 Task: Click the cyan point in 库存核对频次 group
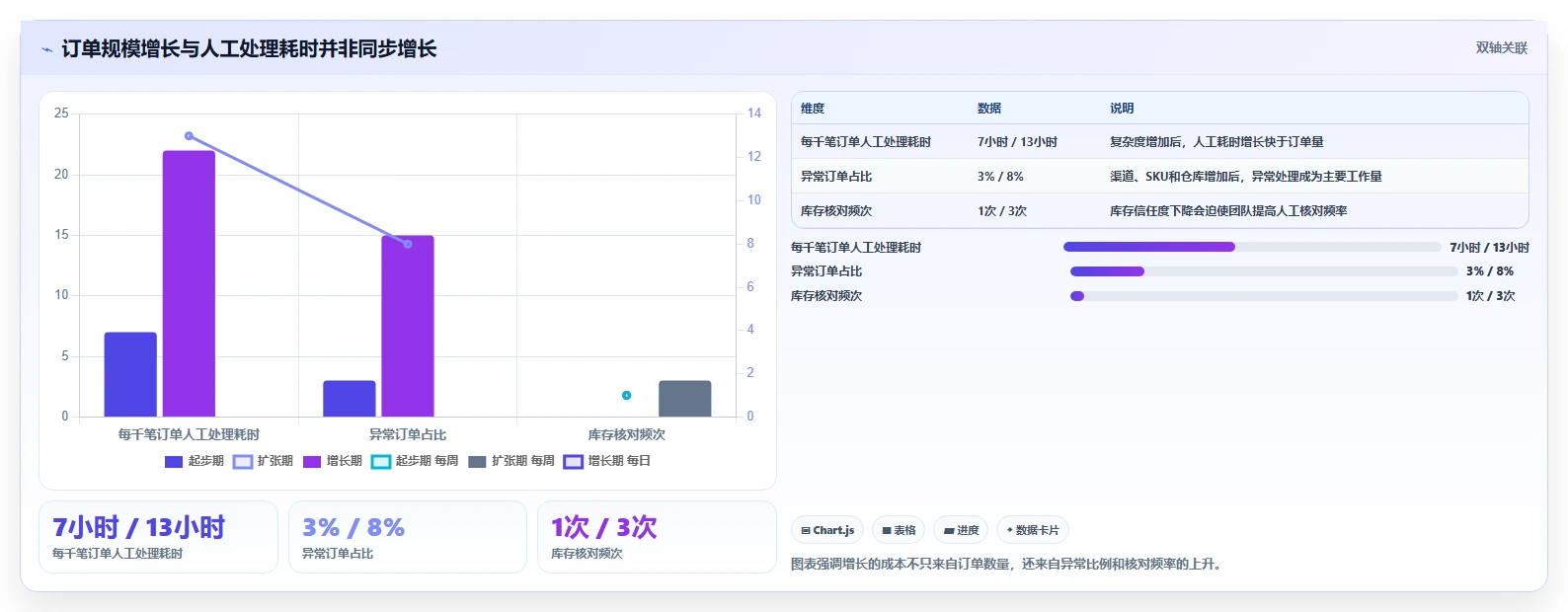626,395
